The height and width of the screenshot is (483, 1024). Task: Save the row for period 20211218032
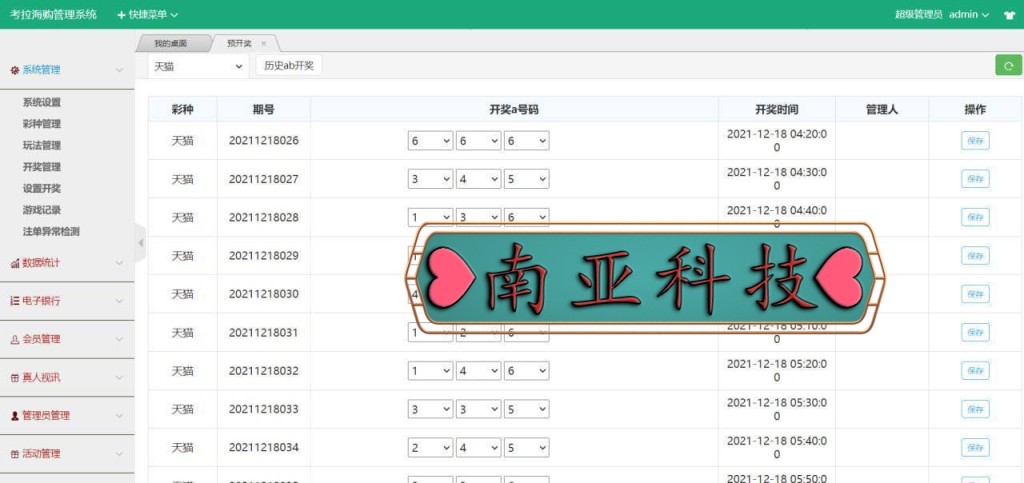point(975,371)
